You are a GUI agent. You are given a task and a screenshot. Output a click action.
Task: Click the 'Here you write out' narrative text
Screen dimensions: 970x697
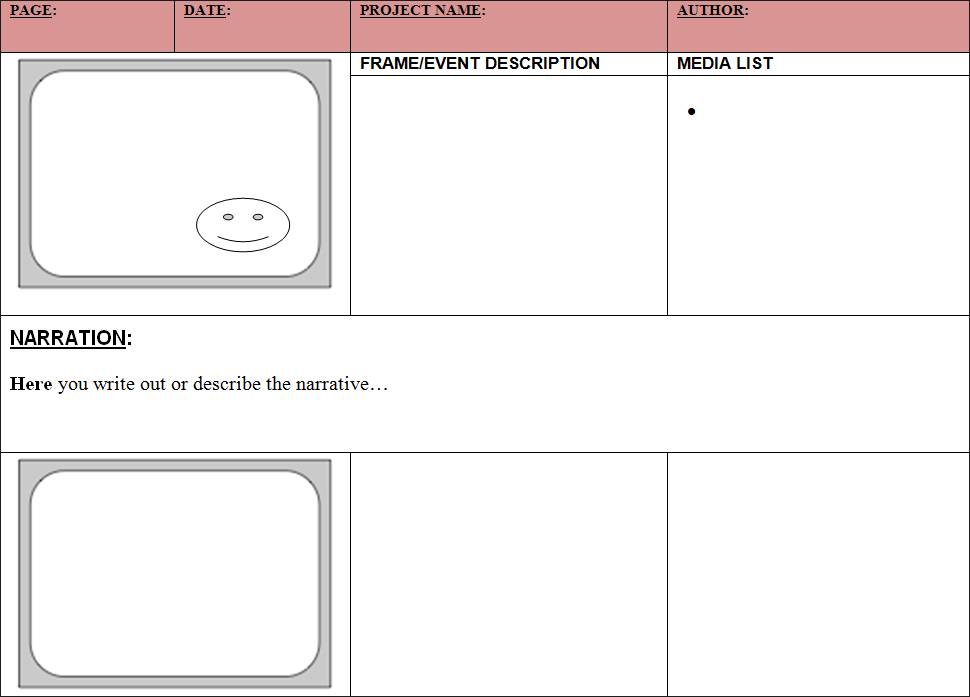click(199, 384)
